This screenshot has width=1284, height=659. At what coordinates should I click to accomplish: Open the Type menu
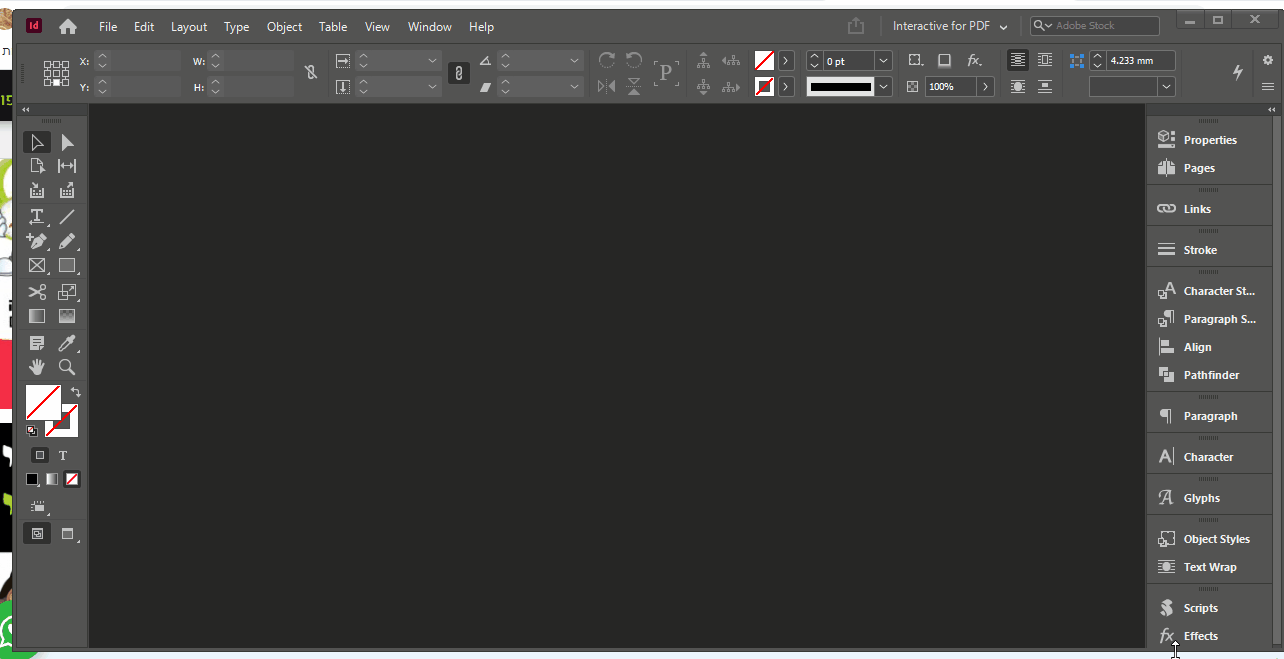[237, 27]
